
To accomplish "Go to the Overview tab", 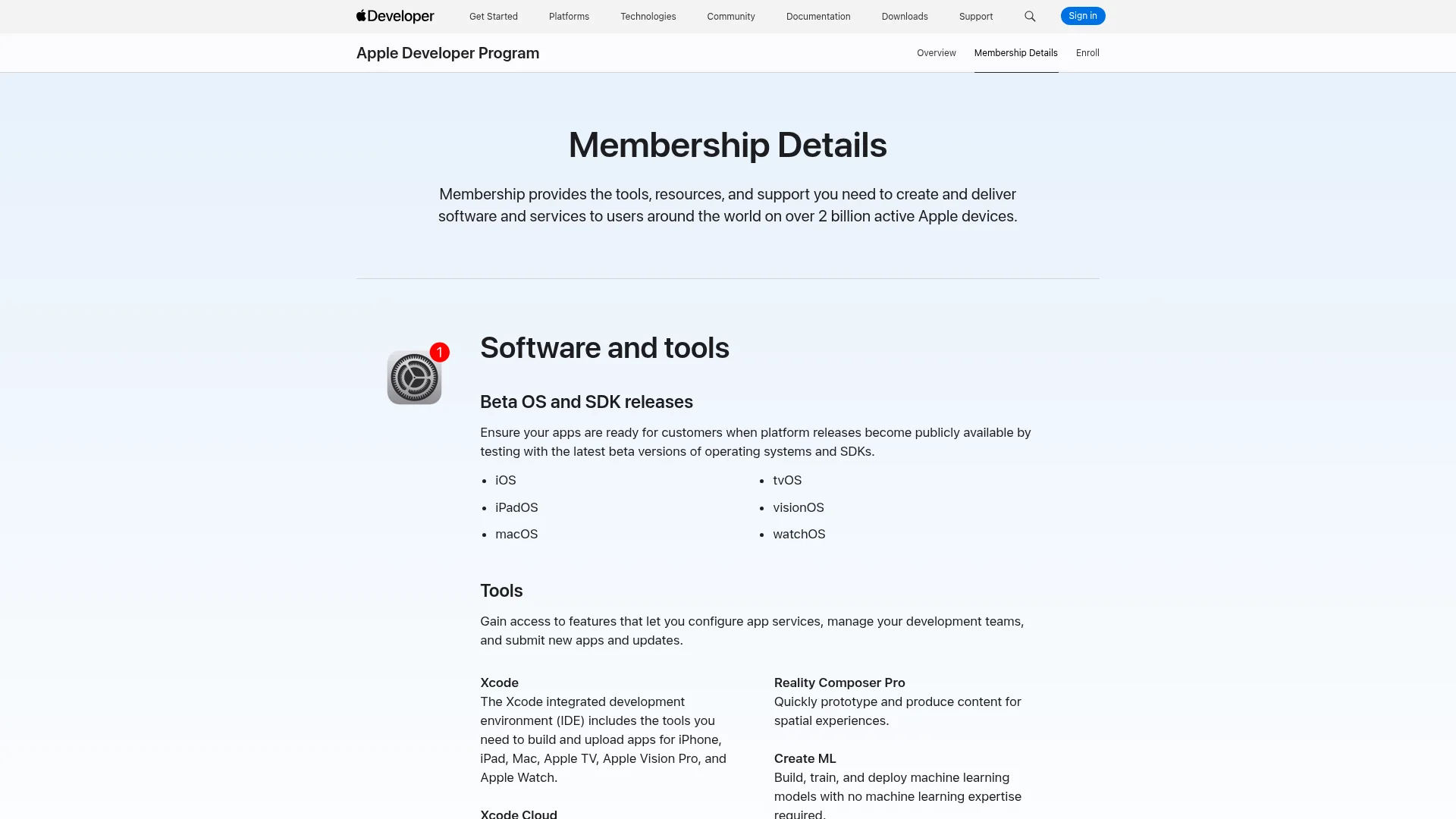I will click(937, 53).
